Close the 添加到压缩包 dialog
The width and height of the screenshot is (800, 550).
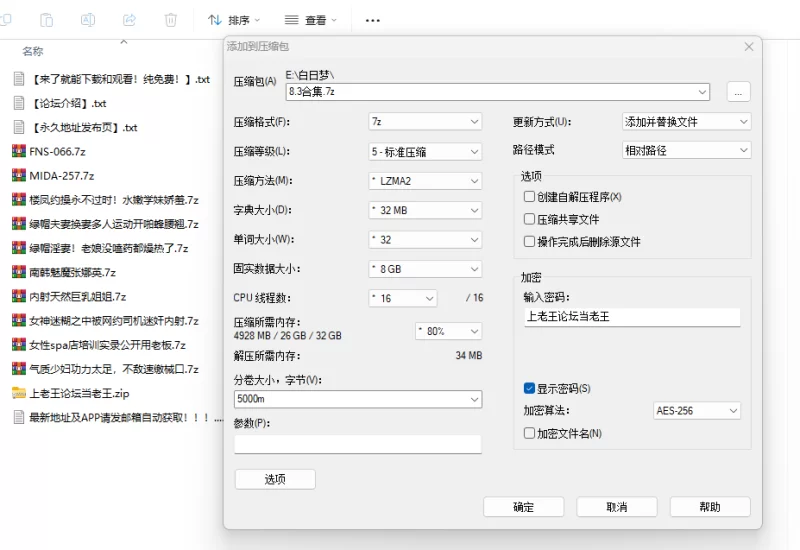pos(748,46)
